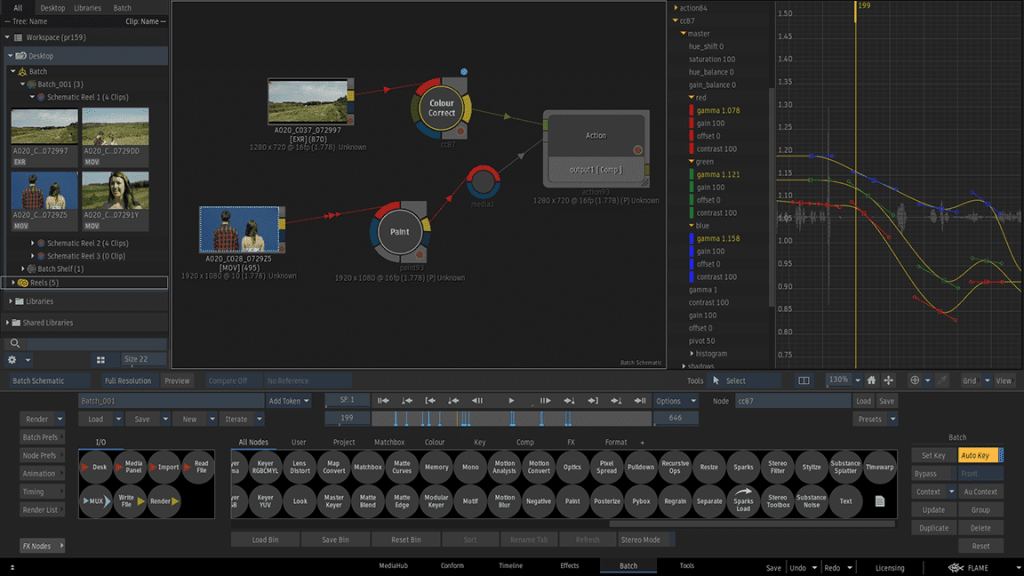Toggle Stereo Mode below the node bin

(x=640, y=540)
